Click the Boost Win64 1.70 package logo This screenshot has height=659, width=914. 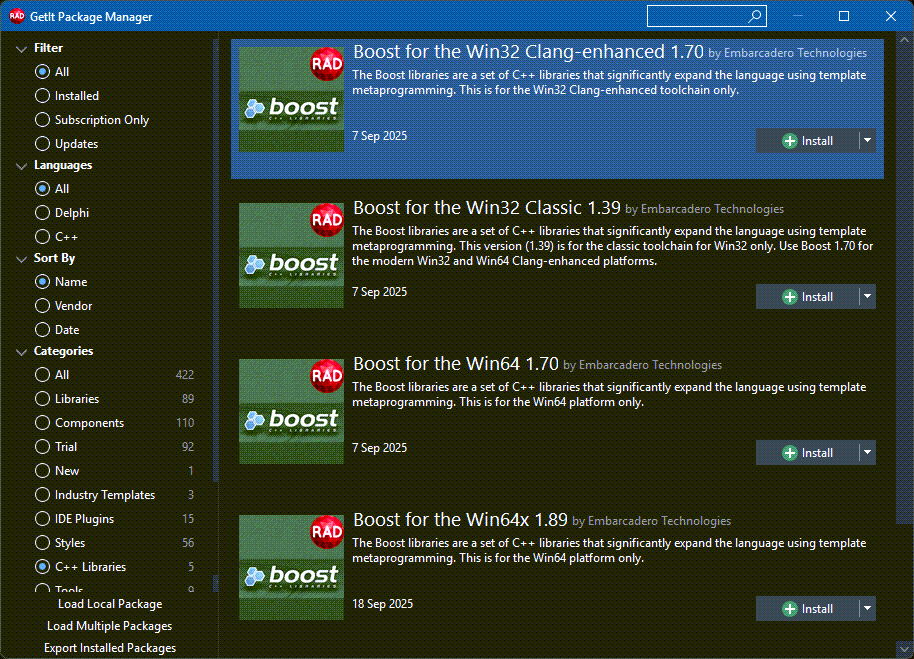292,411
